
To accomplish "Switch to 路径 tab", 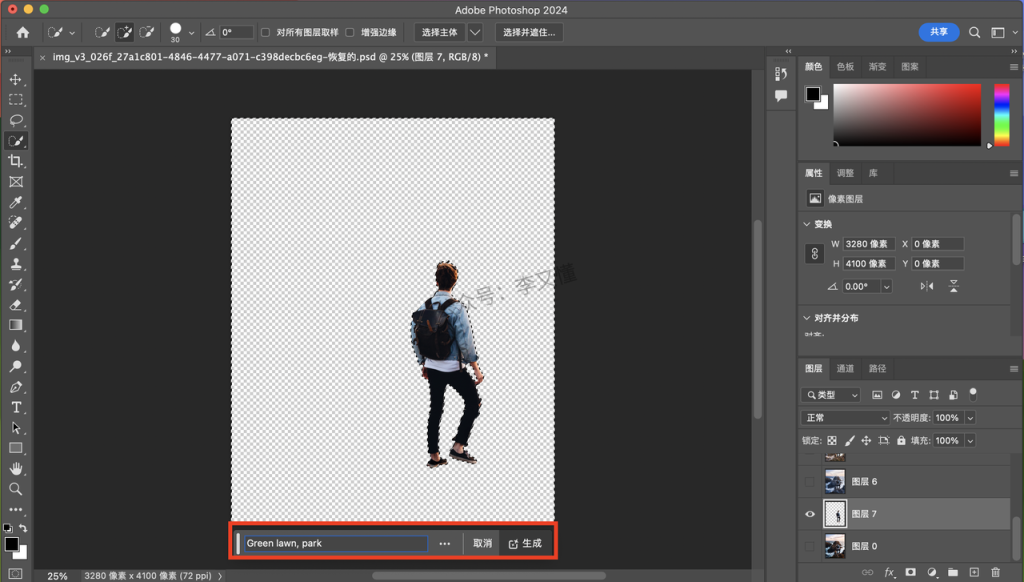I will 877,368.
